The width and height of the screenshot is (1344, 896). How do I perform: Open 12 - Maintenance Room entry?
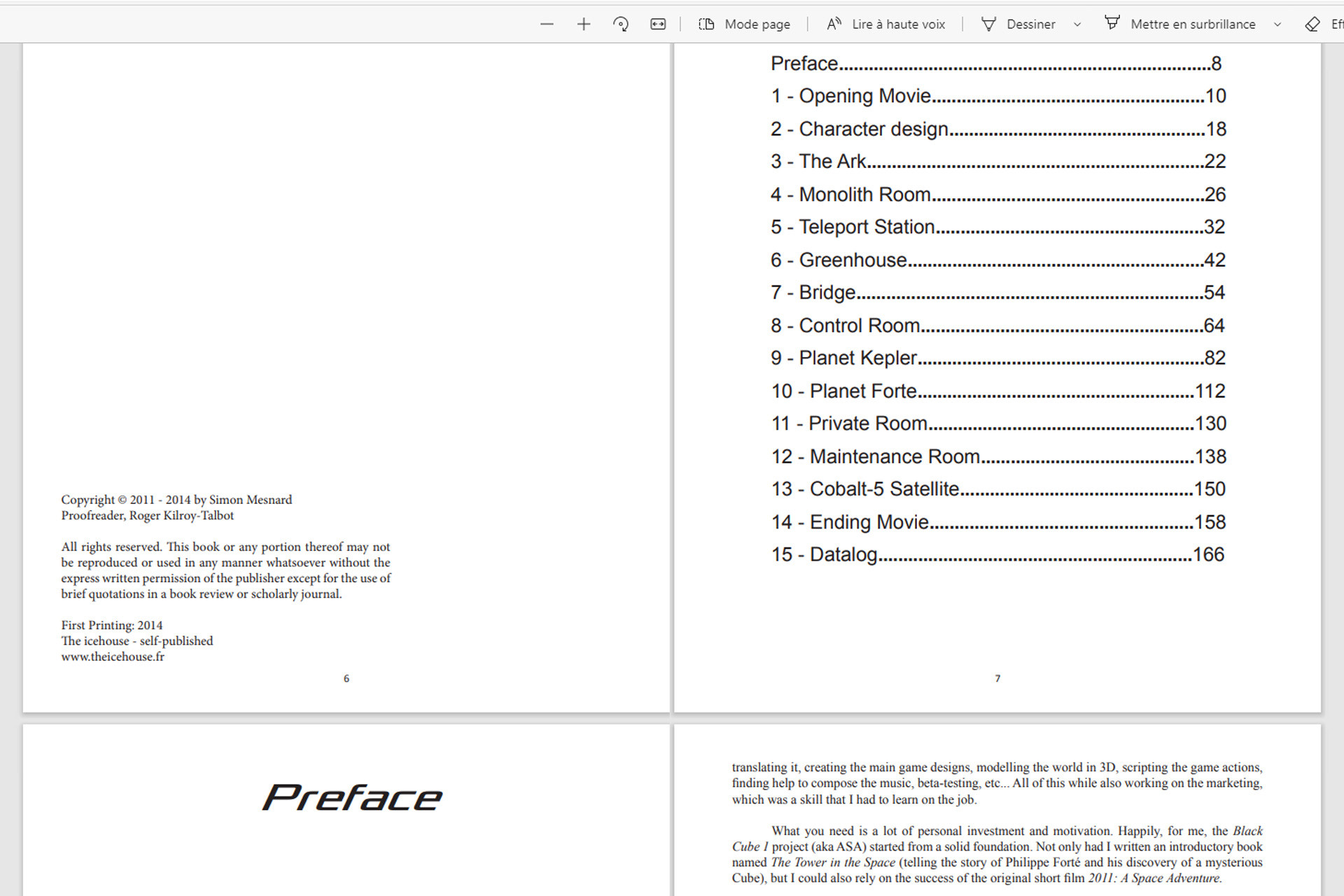pyautogui.click(x=876, y=457)
